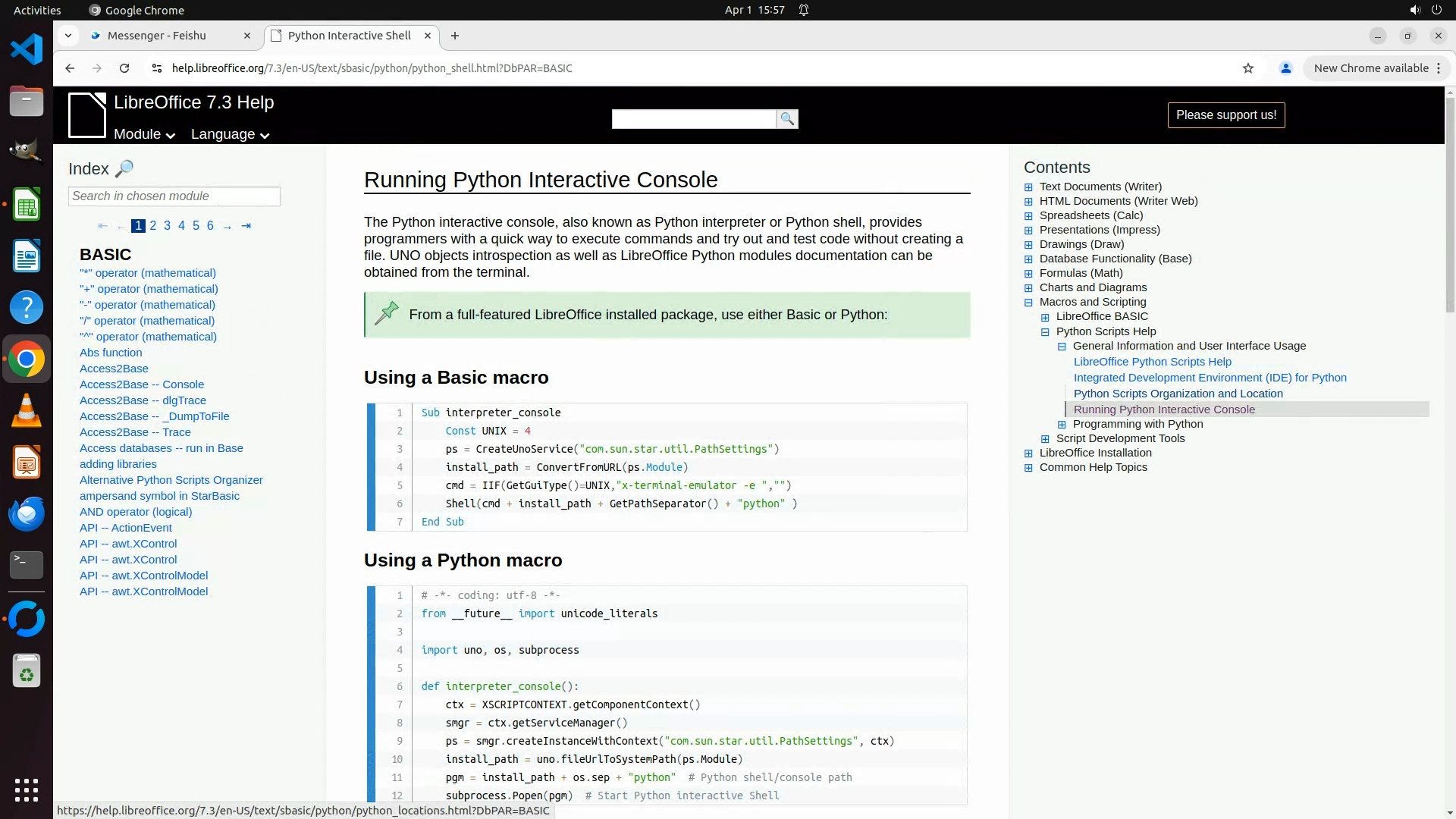Go to index page 3
The width and height of the screenshot is (1456, 819).
(x=167, y=226)
